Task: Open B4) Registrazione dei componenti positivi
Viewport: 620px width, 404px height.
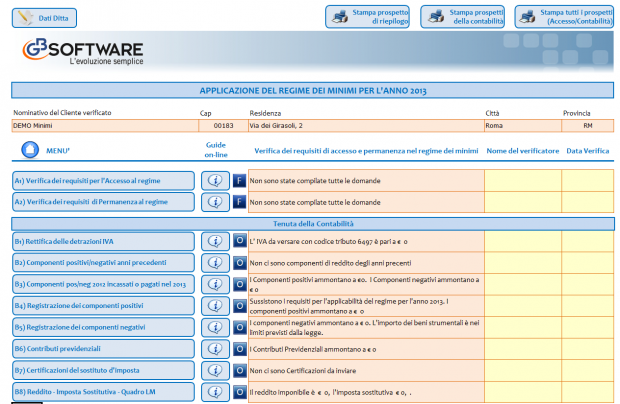Action: tap(103, 306)
